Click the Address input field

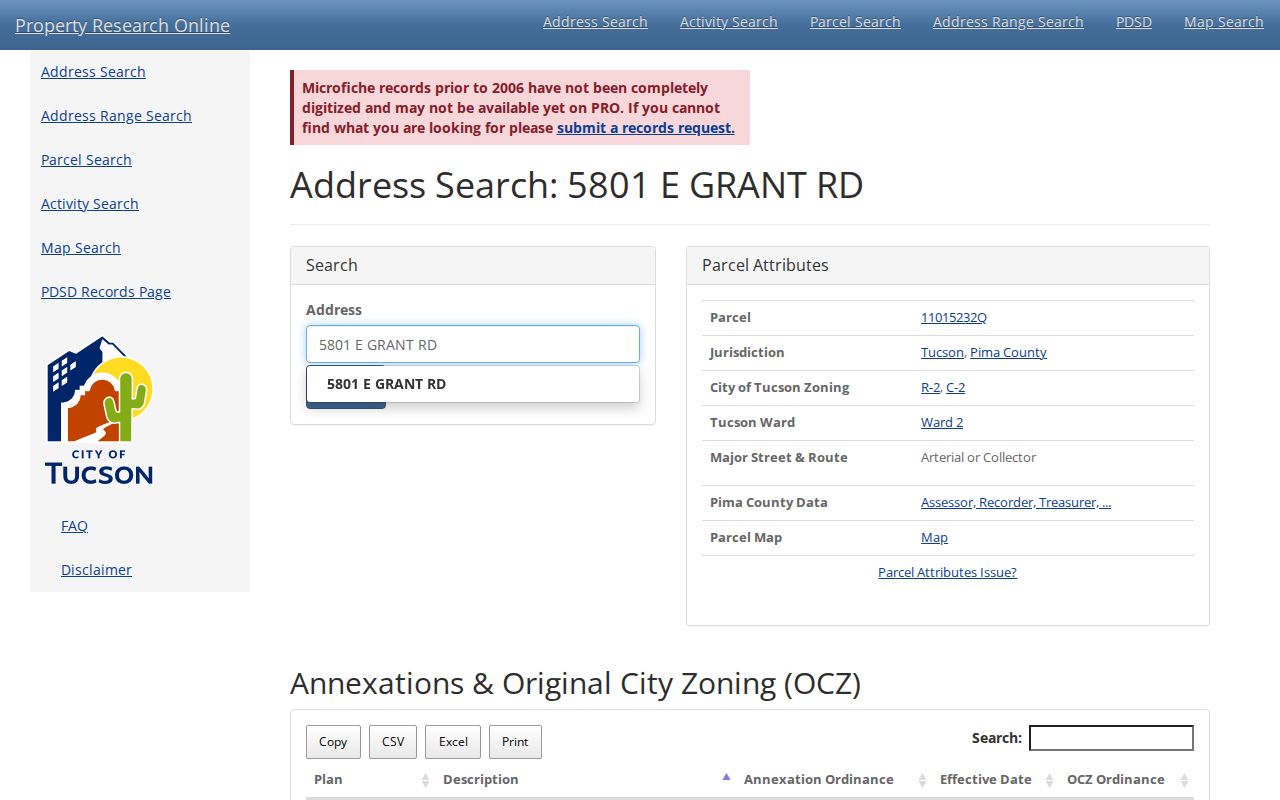[473, 344]
